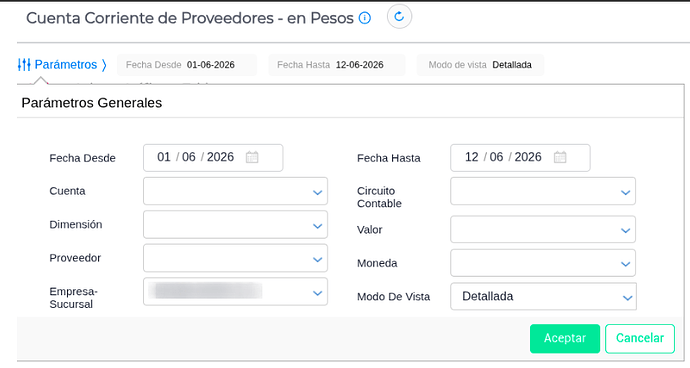Expand the Valor dropdown
Screen dimensions: 690x368
point(543,229)
